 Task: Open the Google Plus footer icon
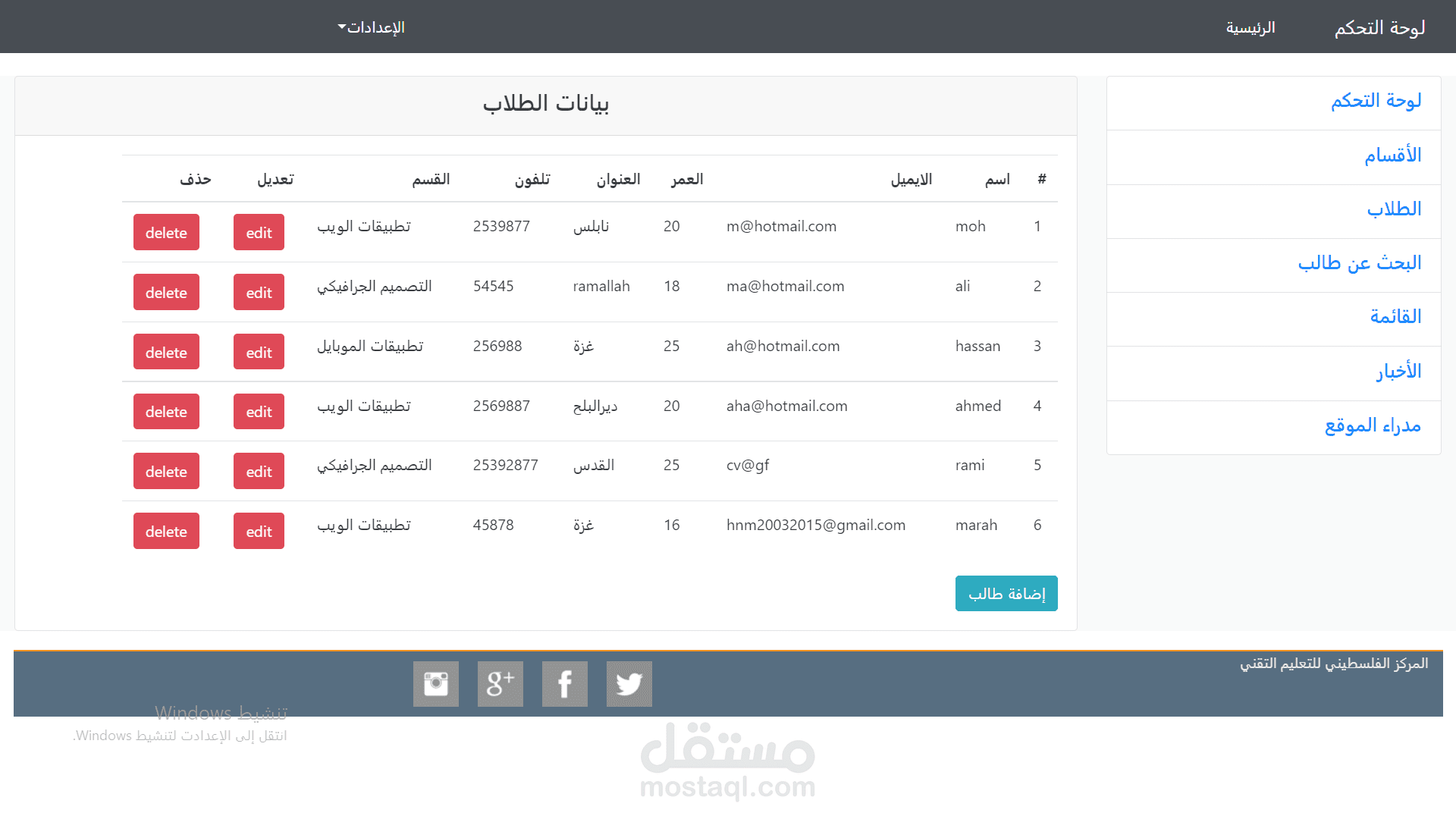(x=500, y=684)
